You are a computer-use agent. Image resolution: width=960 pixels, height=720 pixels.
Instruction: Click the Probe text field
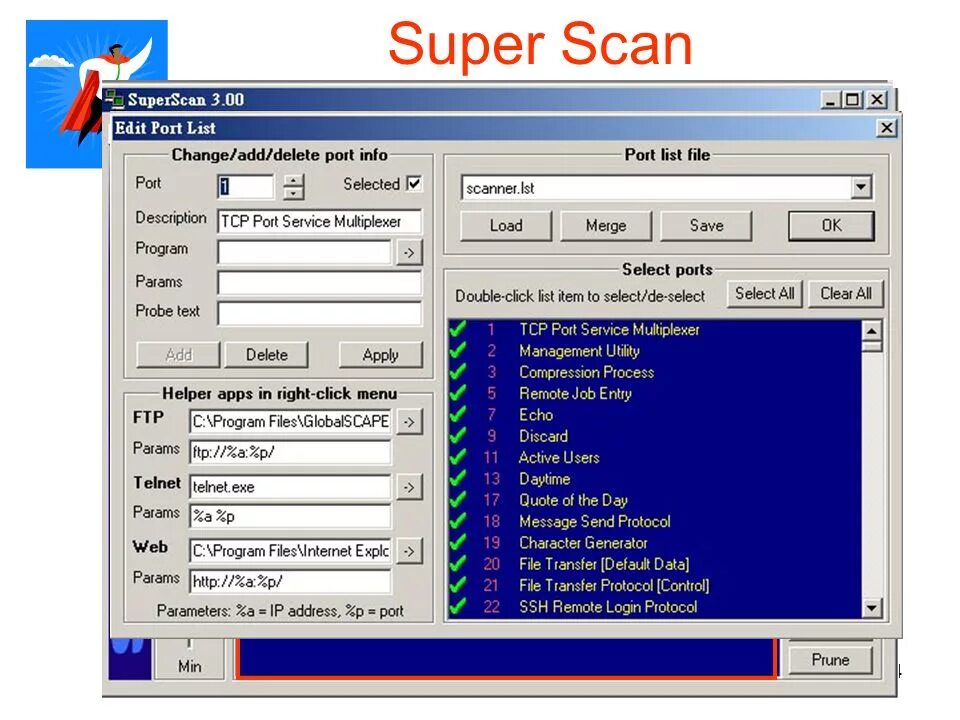(319, 312)
